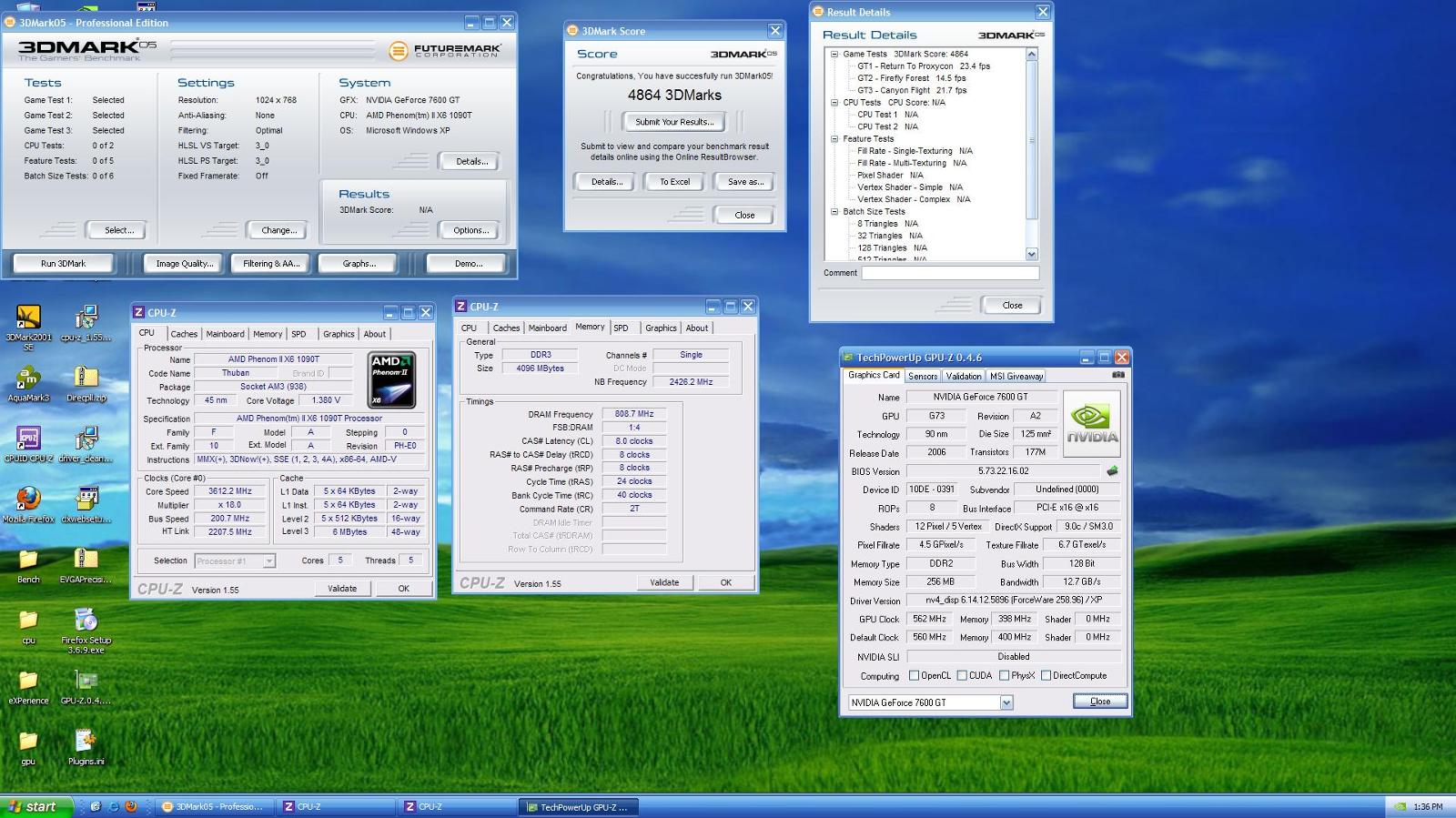
Task: Open SPD tab in memory CPU-Z window
Action: tap(621, 328)
